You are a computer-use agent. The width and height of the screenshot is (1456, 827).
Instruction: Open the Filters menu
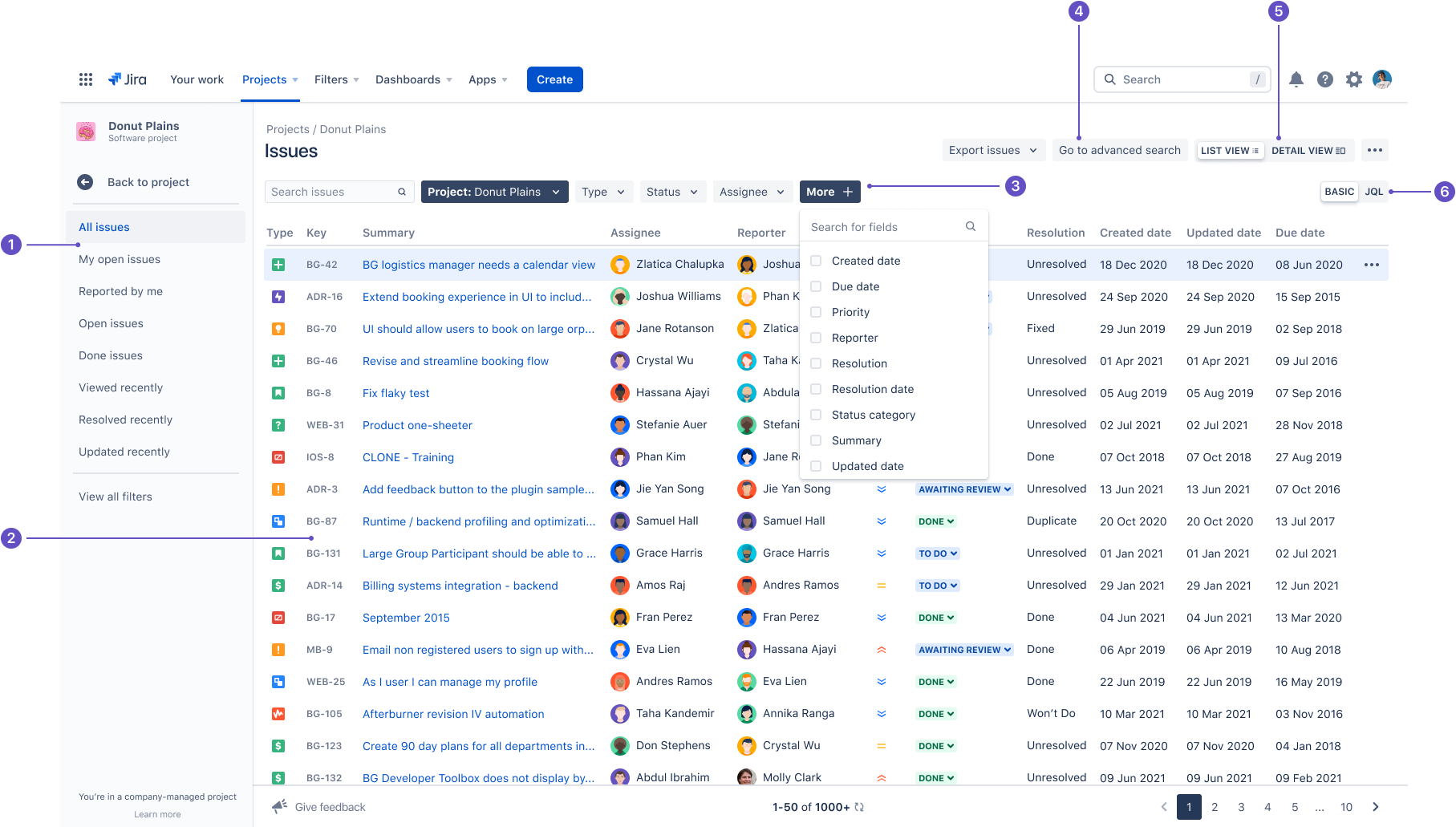[337, 79]
